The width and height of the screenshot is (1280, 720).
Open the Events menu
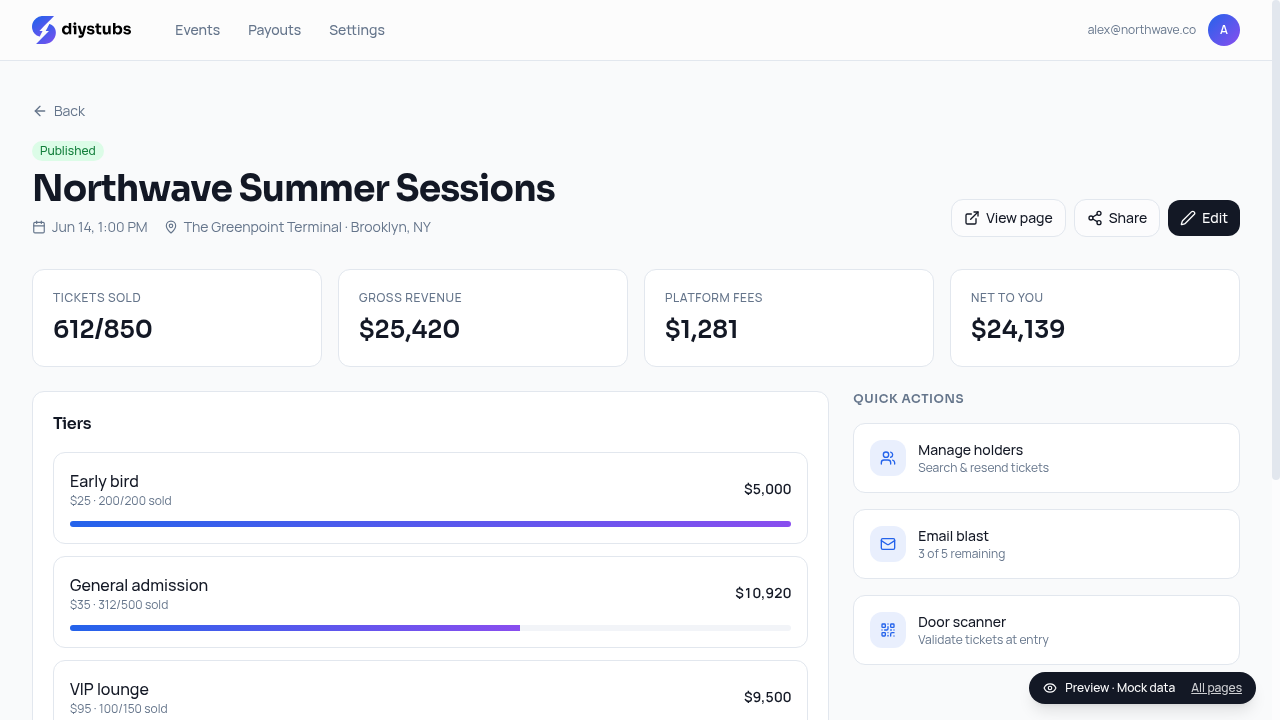[197, 30]
